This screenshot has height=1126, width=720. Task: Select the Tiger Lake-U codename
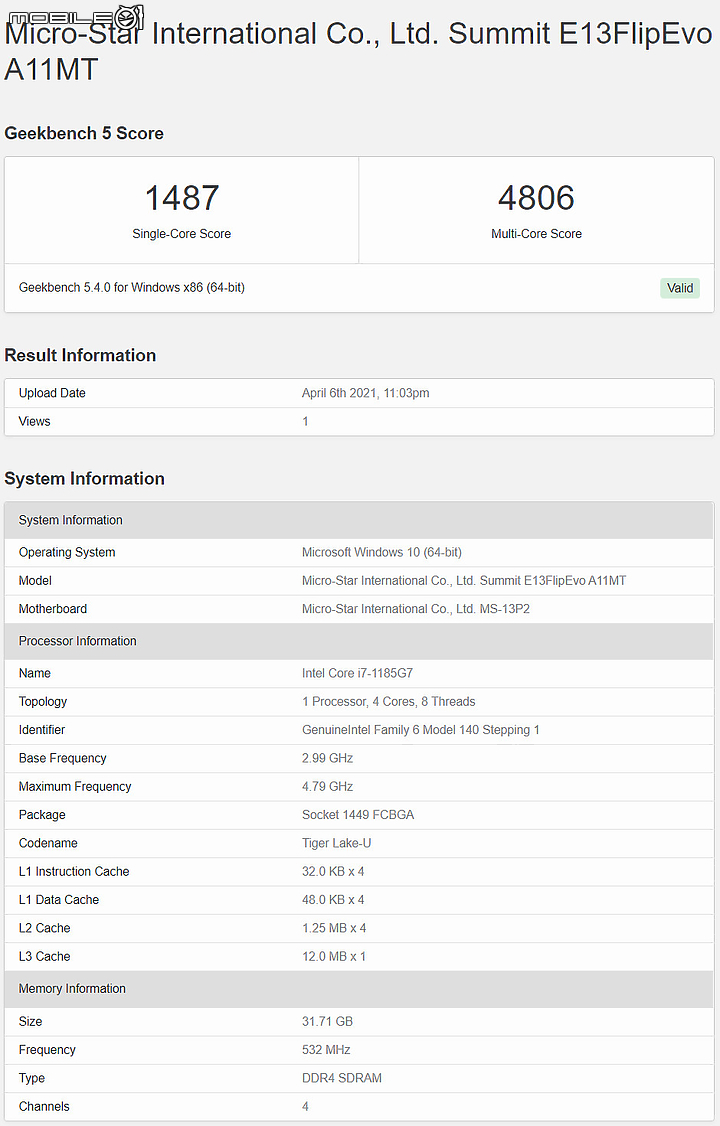(337, 843)
